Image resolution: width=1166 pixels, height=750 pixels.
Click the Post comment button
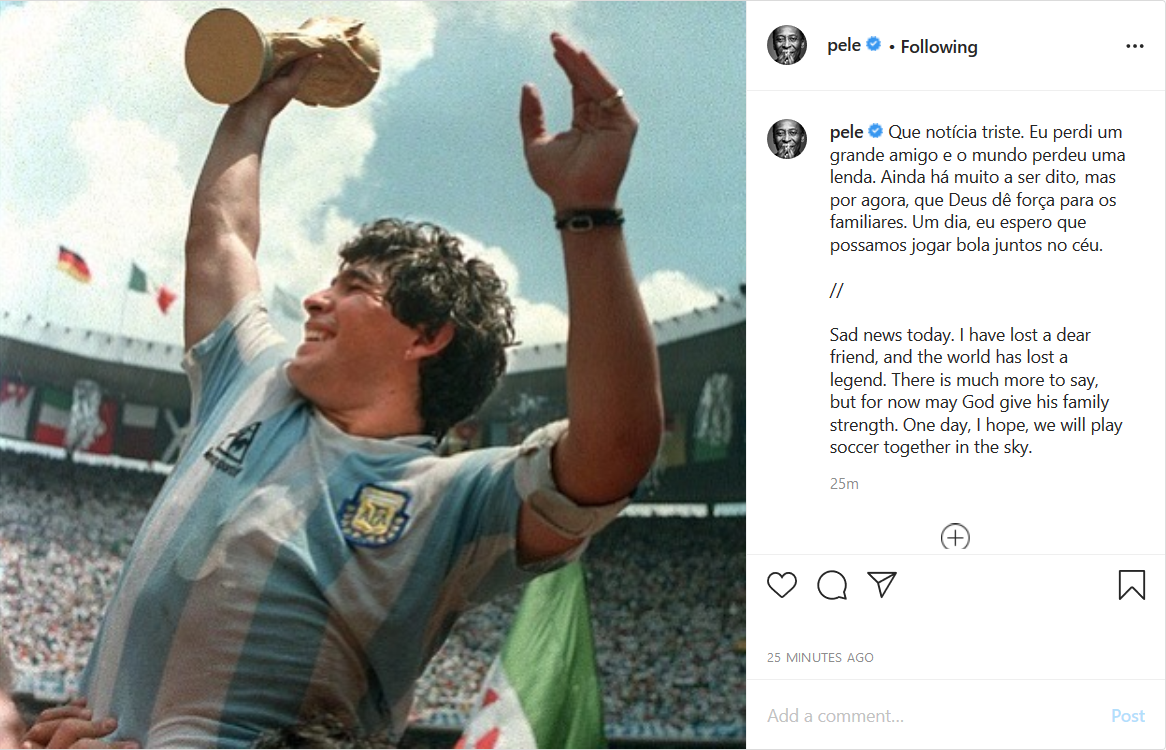pos(1128,716)
